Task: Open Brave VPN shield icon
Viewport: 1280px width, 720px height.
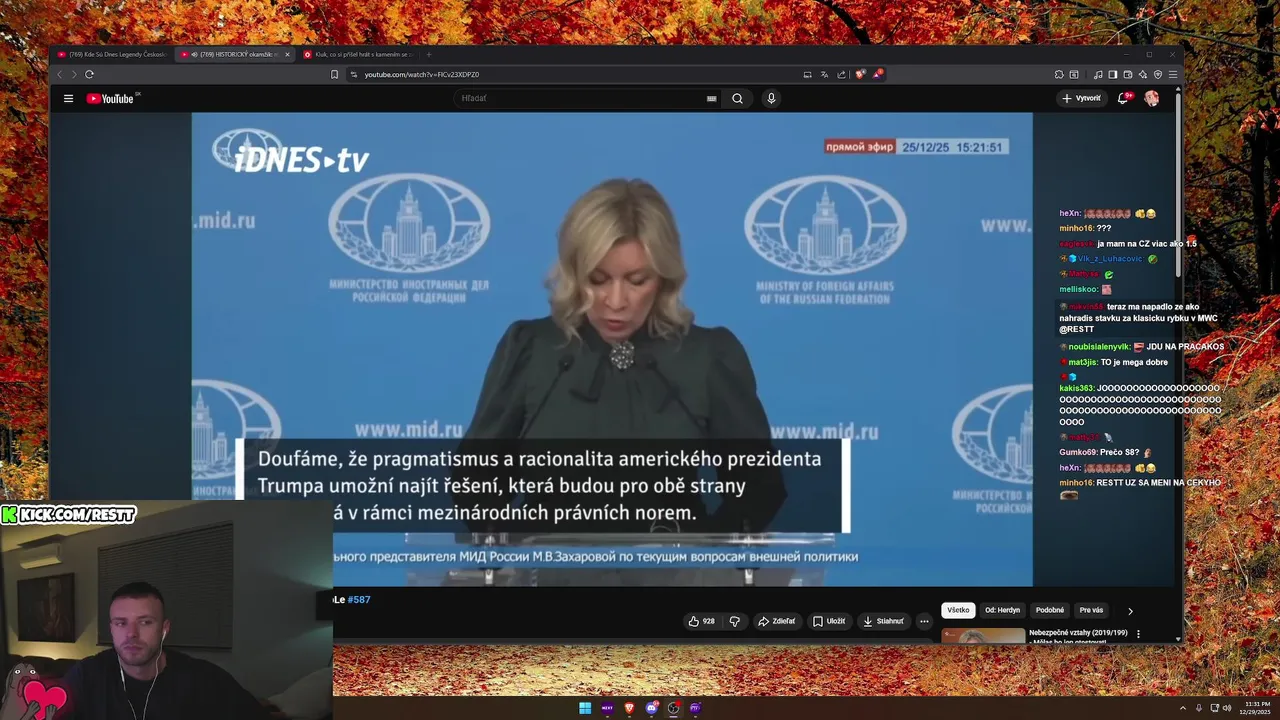Action: [x=1158, y=74]
